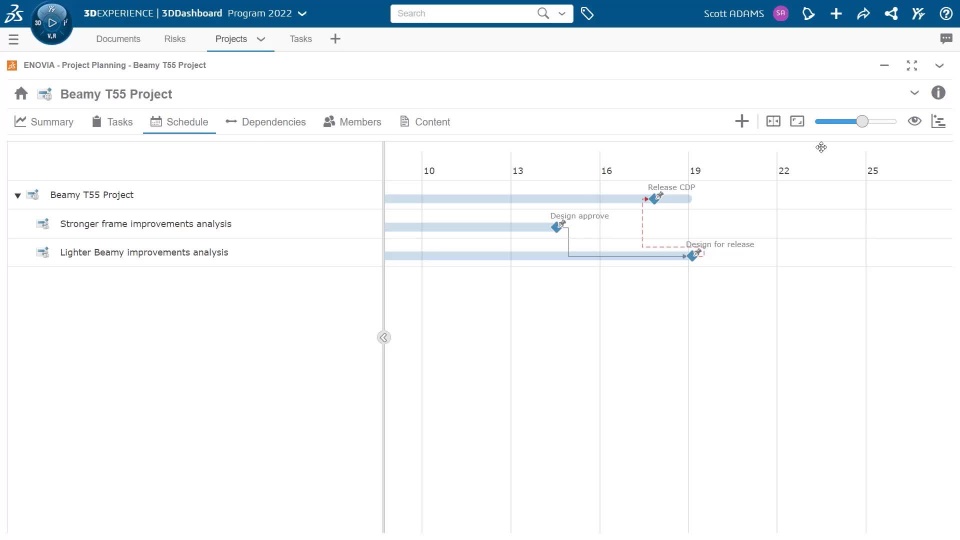Click the fit-to-view frame icon

point(797,121)
